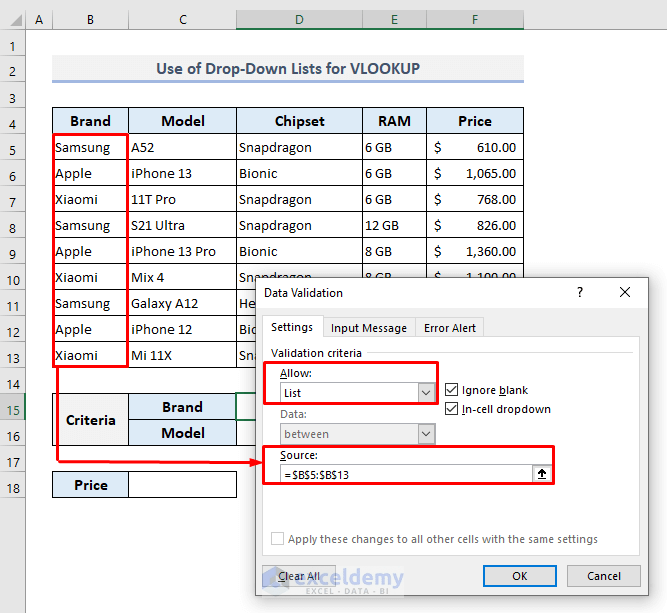Image resolution: width=667 pixels, height=613 pixels.
Task: Select column B header
Action: (x=90, y=20)
